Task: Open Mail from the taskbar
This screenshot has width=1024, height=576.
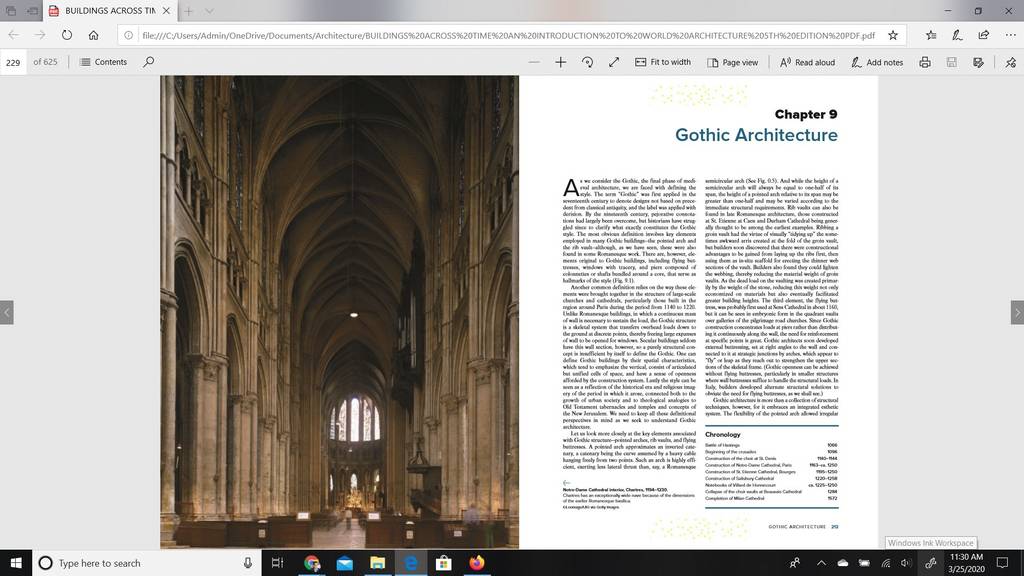Action: tap(345, 563)
